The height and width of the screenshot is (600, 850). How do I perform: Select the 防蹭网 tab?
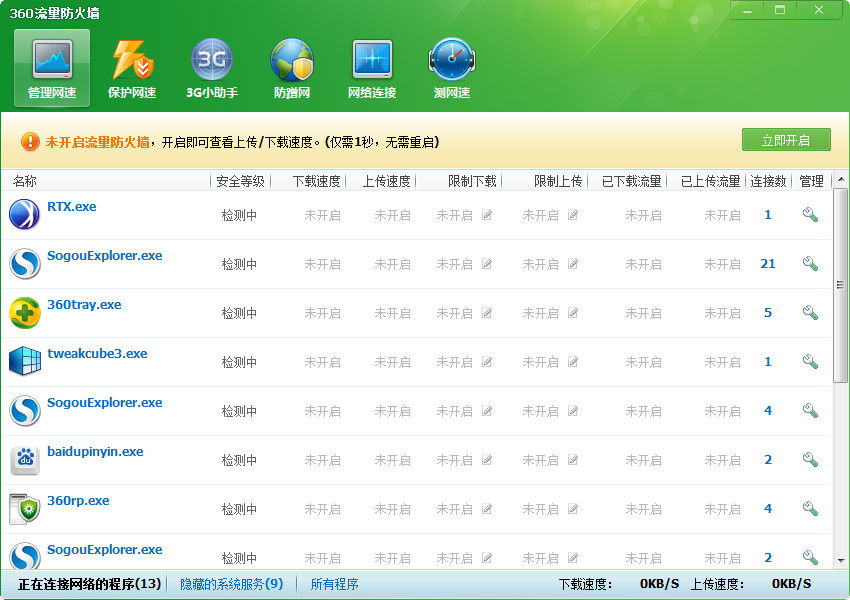pos(292,68)
